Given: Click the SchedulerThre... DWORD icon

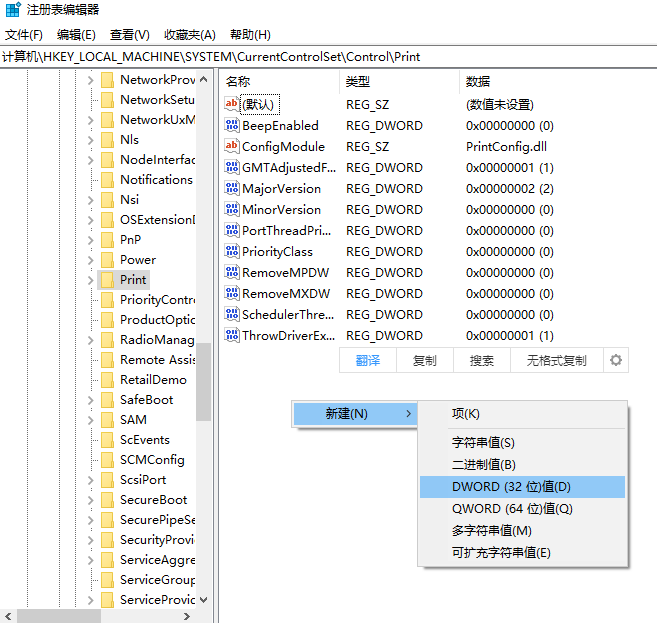Looking at the screenshot, I should click(x=232, y=314).
